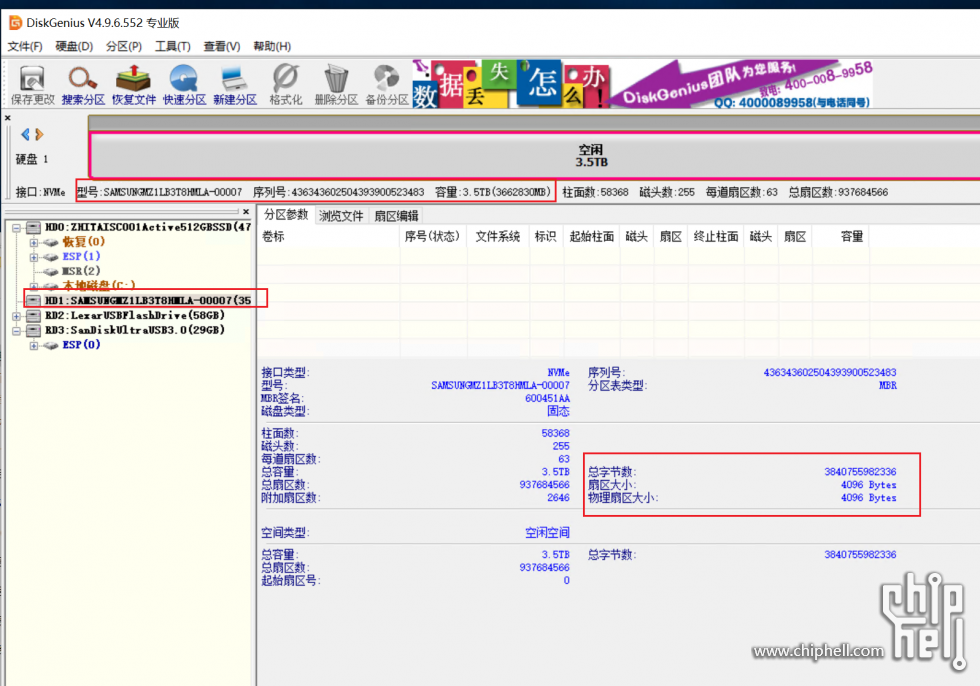
Task: Switch to the 分区参数 tab
Action: click(x=286, y=215)
